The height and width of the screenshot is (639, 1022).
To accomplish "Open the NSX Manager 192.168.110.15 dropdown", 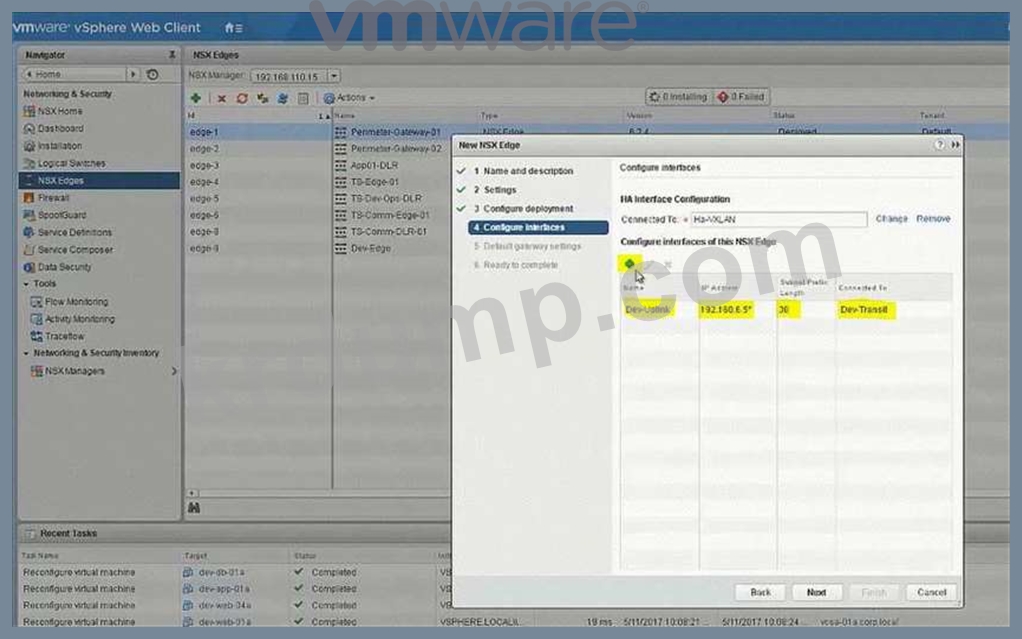I will click(x=334, y=76).
